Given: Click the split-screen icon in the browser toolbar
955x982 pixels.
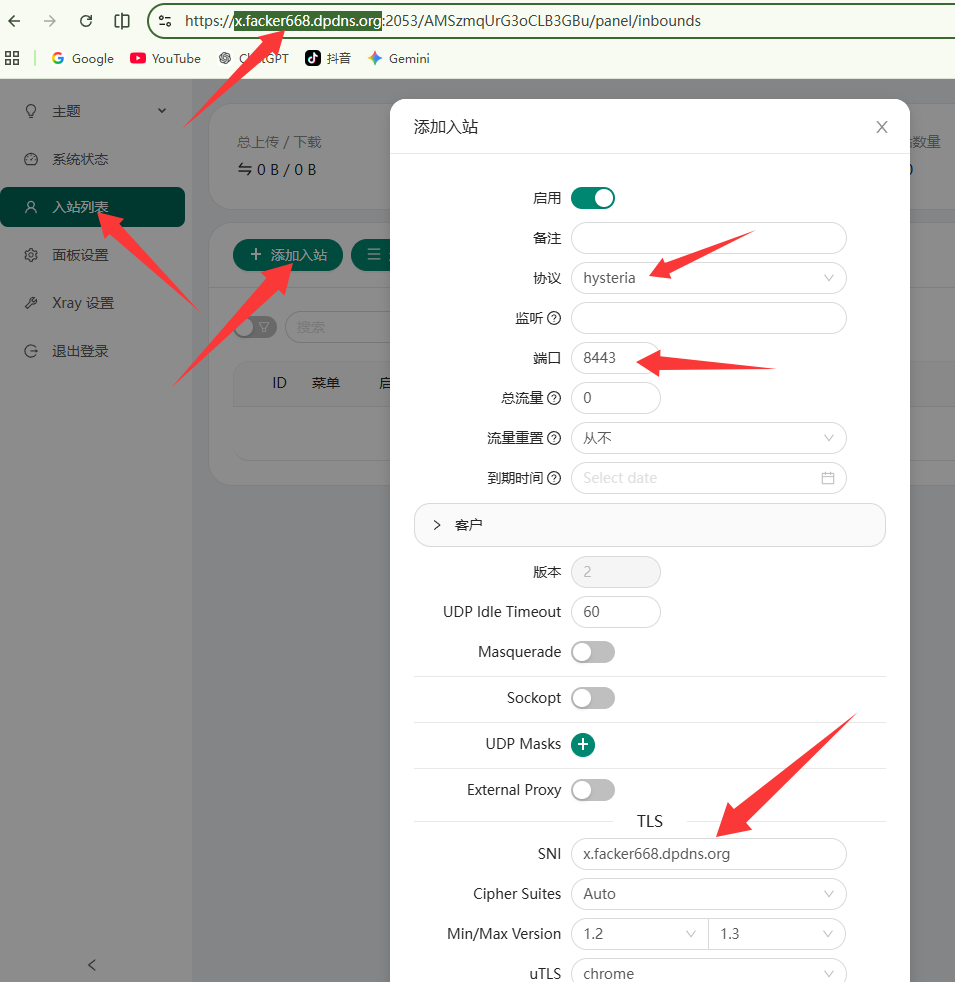Looking at the screenshot, I should coord(121,20).
